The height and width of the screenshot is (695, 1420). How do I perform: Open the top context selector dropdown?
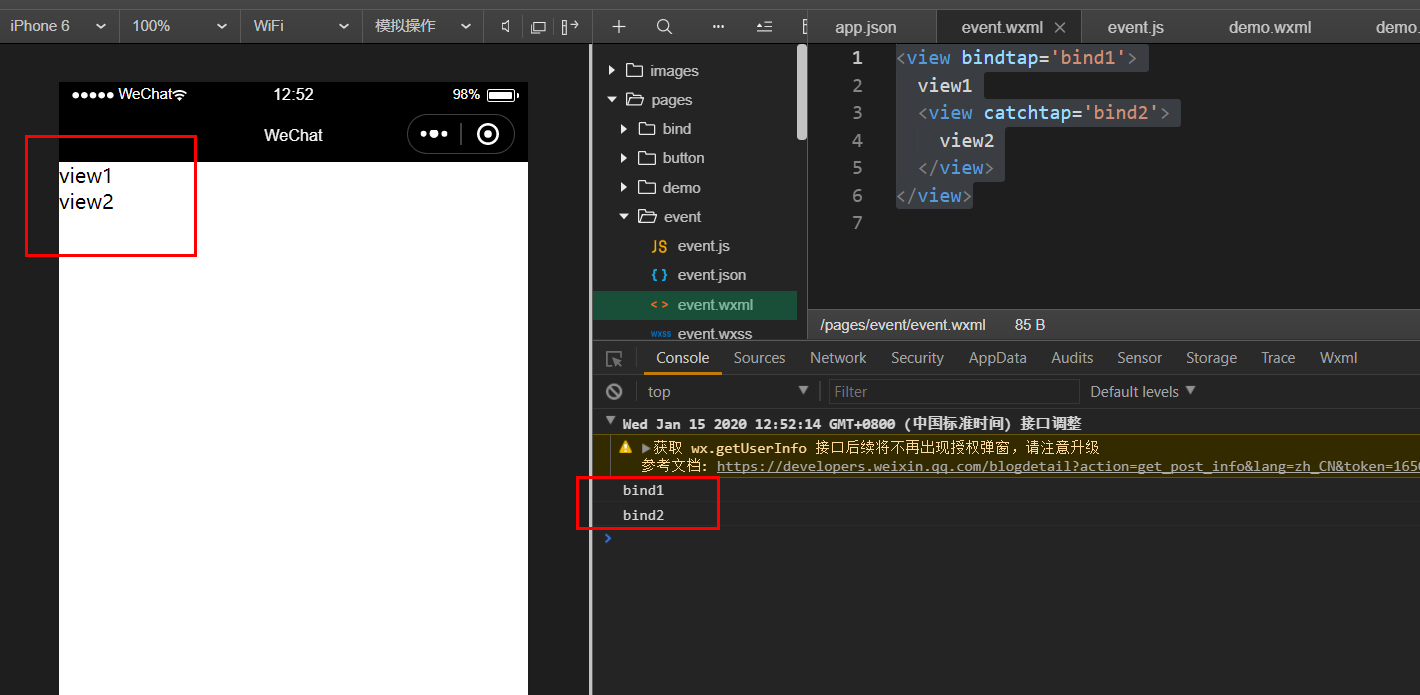tap(729, 392)
